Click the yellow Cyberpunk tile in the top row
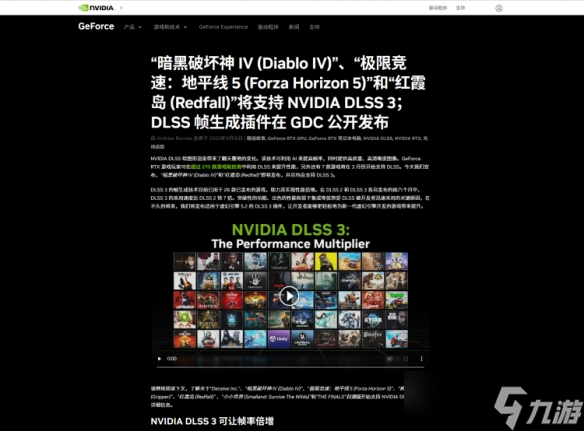This screenshot has width=584, height=431. tap(326, 262)
